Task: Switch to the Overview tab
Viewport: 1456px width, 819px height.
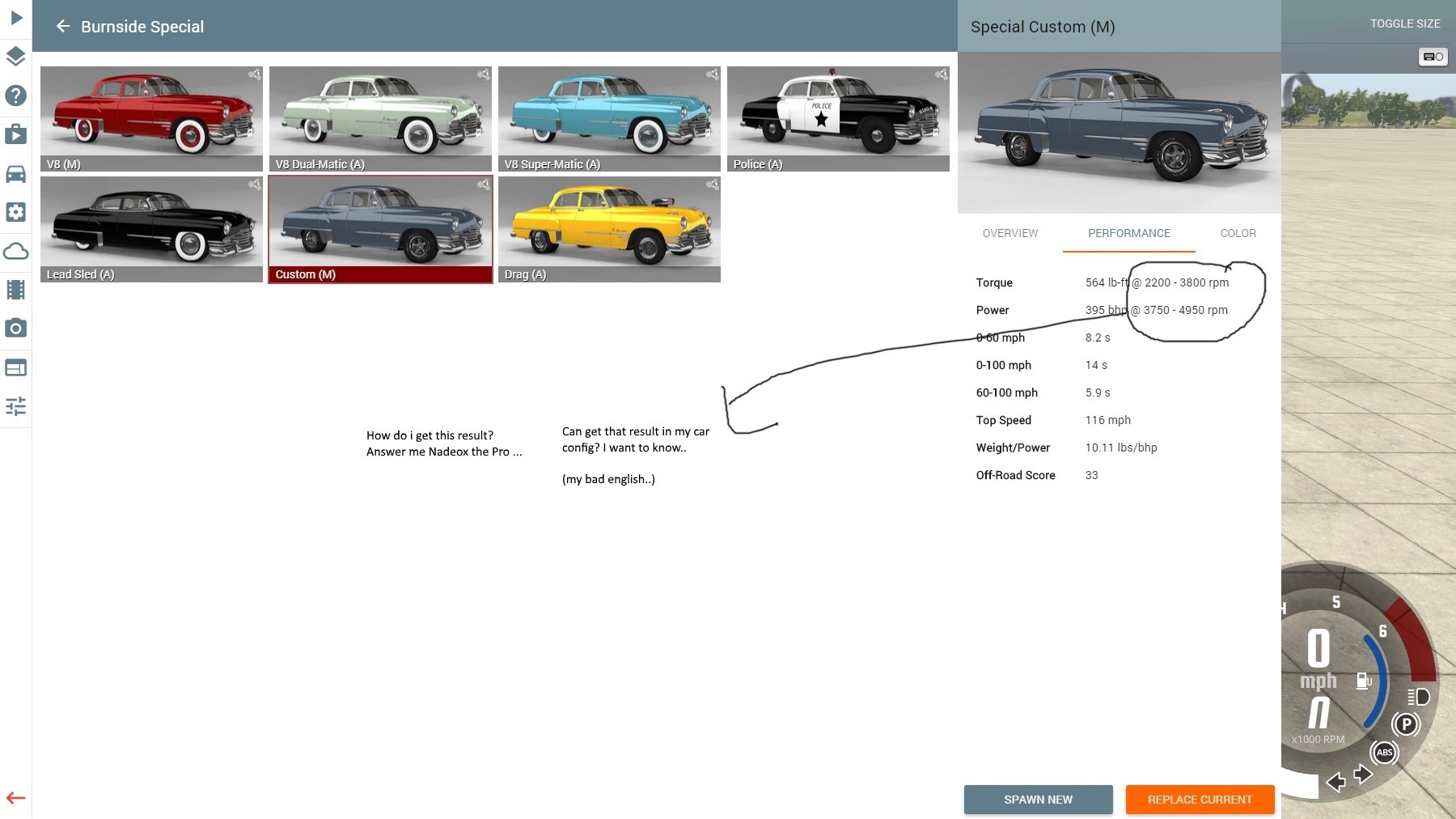Action: point(1009,233)
